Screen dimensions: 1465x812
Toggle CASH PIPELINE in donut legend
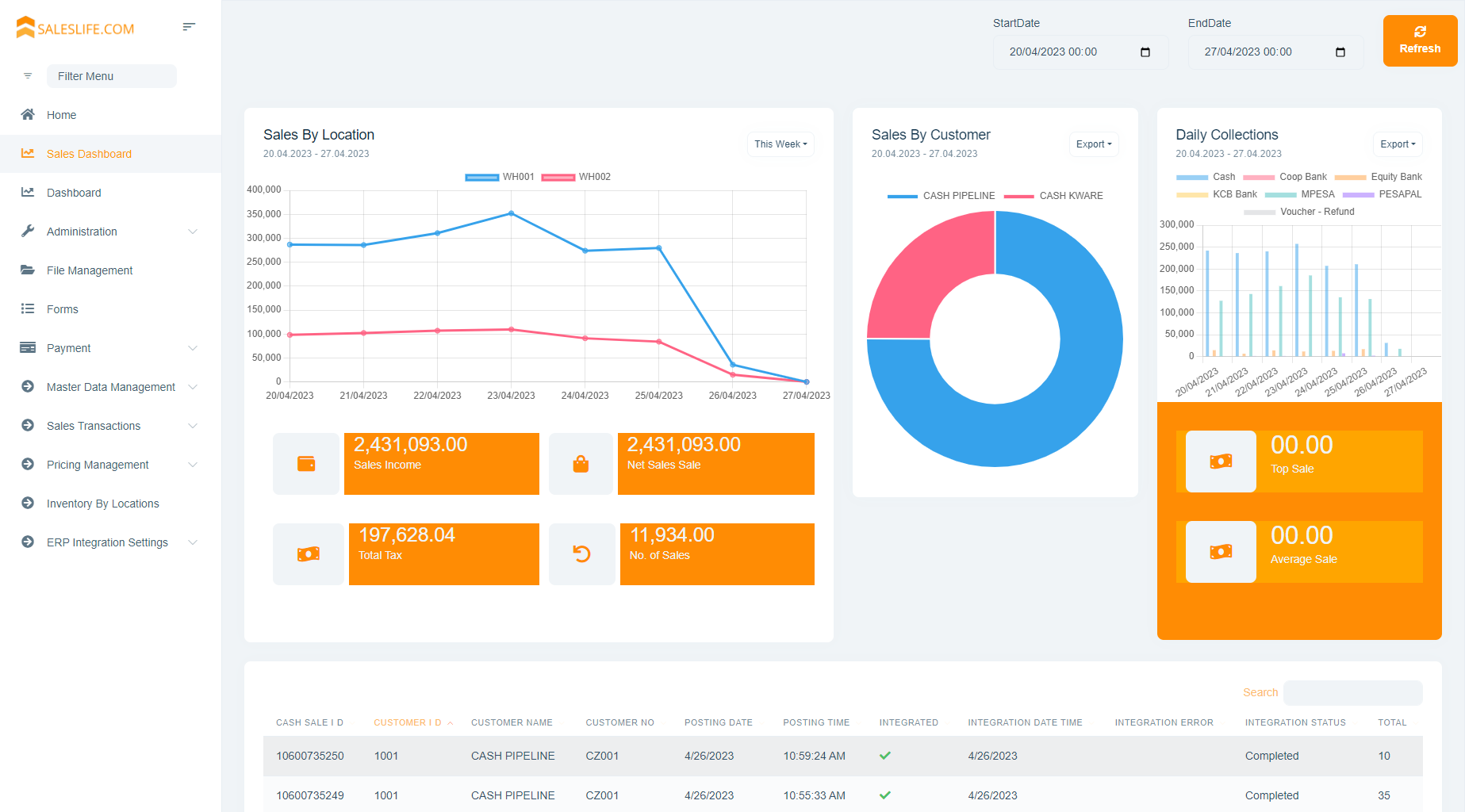[x=941, y=196]
